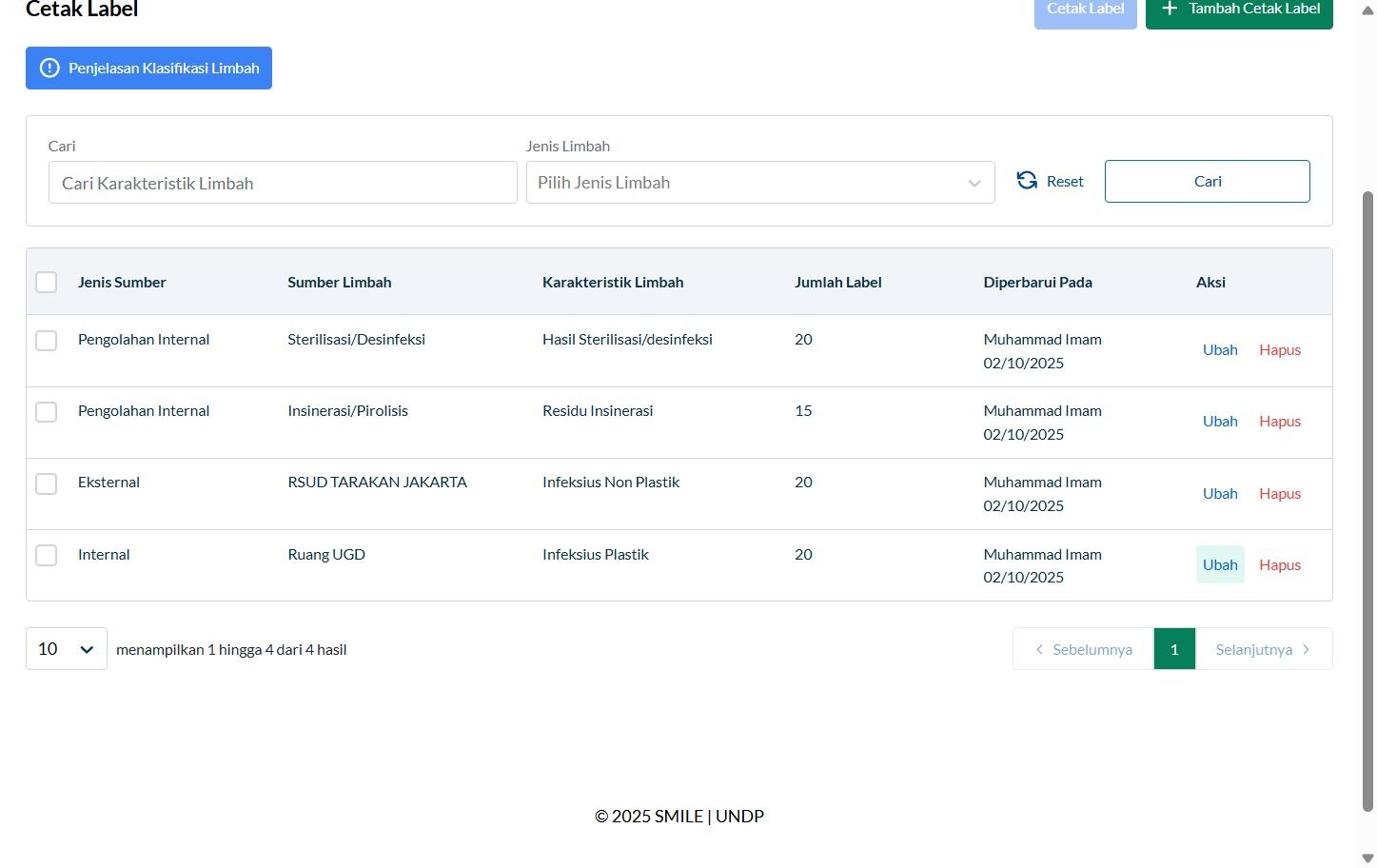1377x868 pixels.
Task: Click the right chevron beside Selanjutnya
Action: coord(1306,649)
